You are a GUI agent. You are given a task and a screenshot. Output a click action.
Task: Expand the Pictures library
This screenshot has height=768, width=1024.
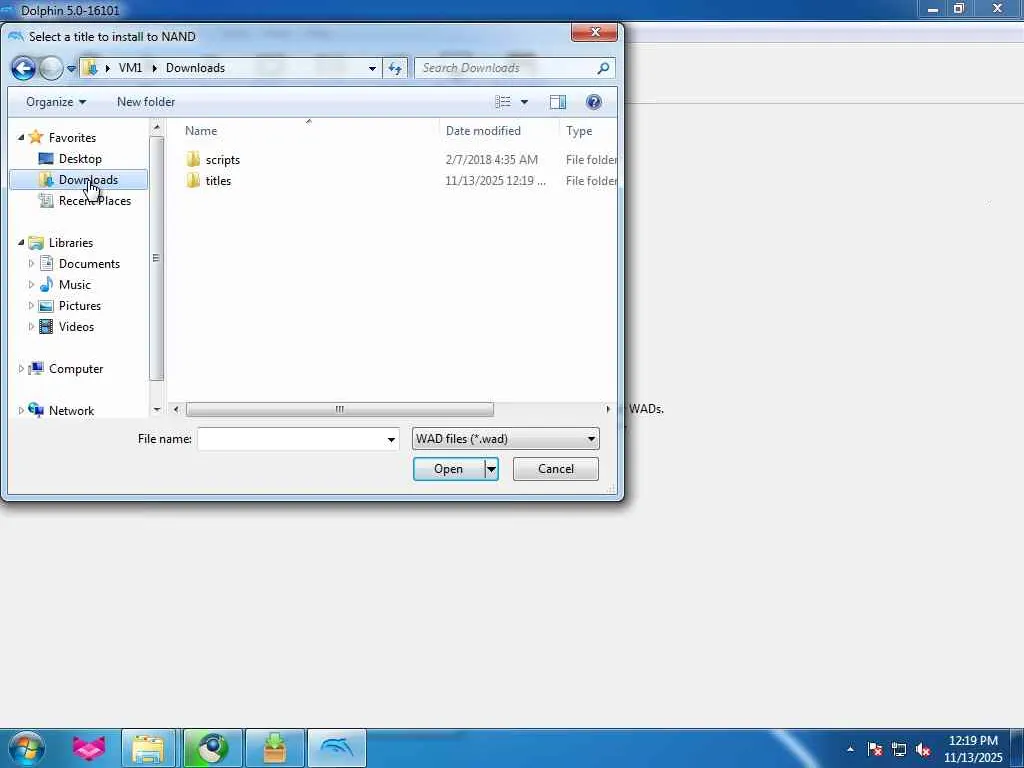click(x=31, y=306)
